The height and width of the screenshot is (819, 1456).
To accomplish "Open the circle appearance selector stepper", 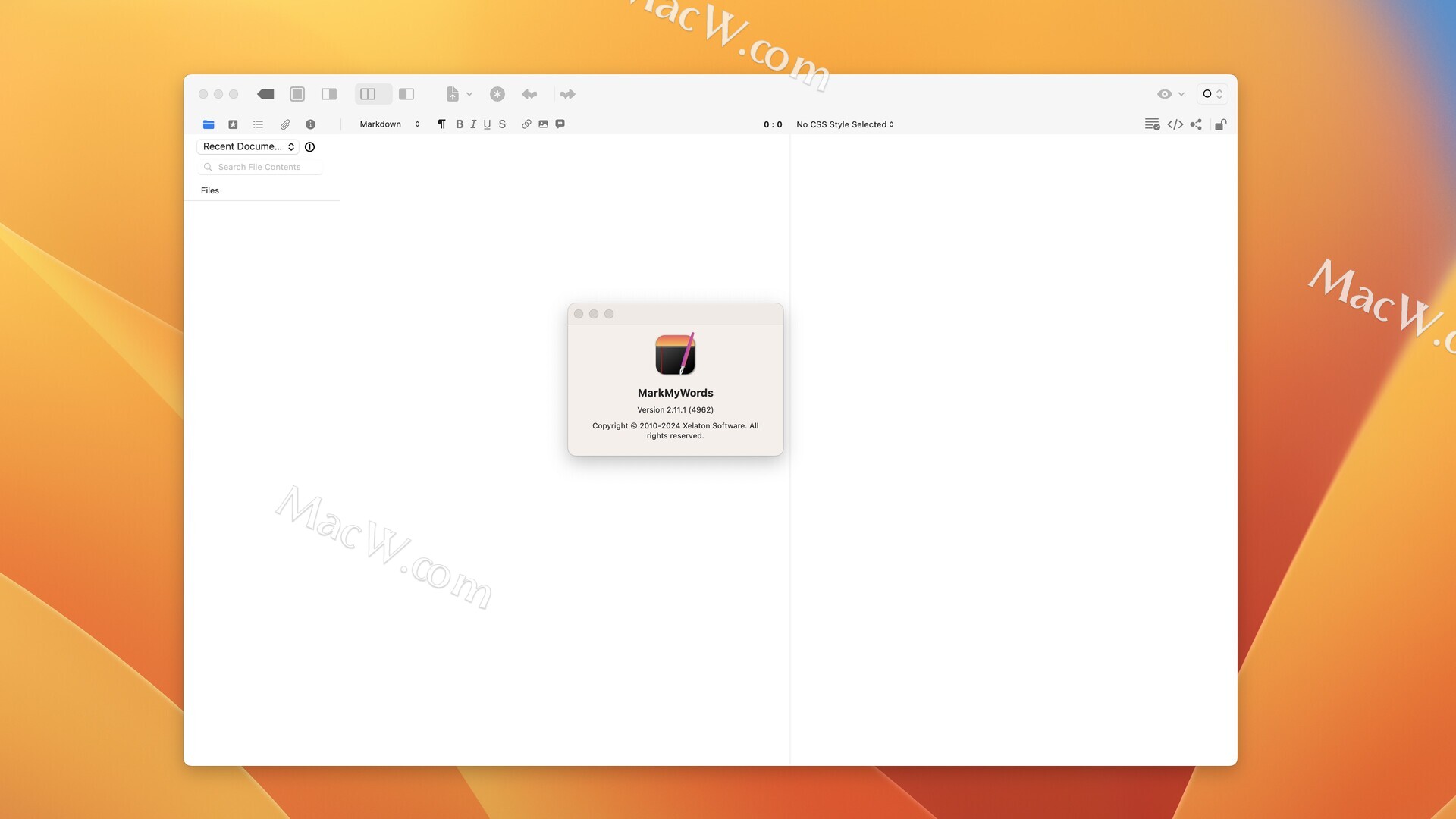I will pos(1213,94).
